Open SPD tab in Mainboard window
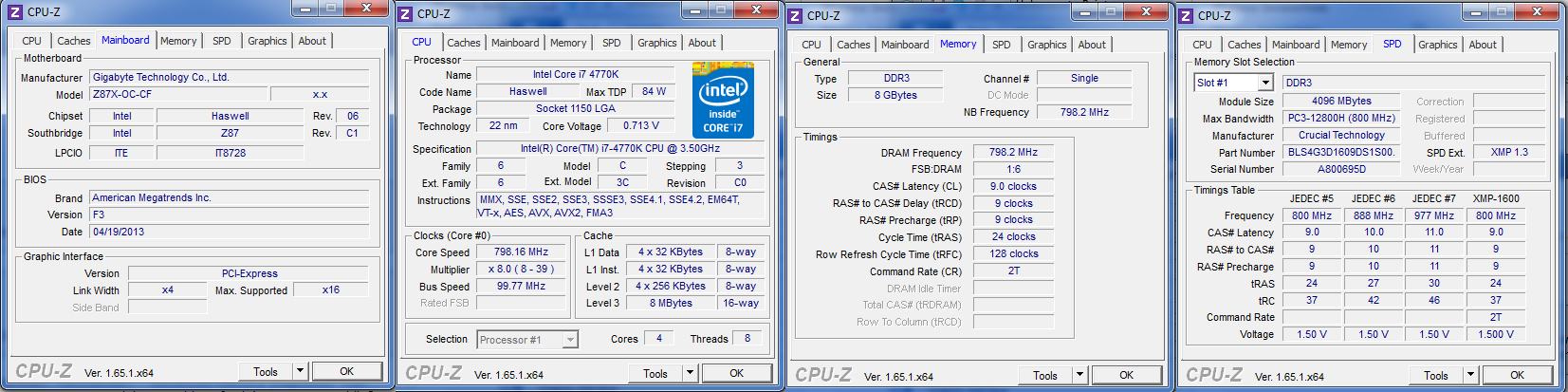Image resolution: width=1568 pixels, height=392 pixels. (221, 41)
